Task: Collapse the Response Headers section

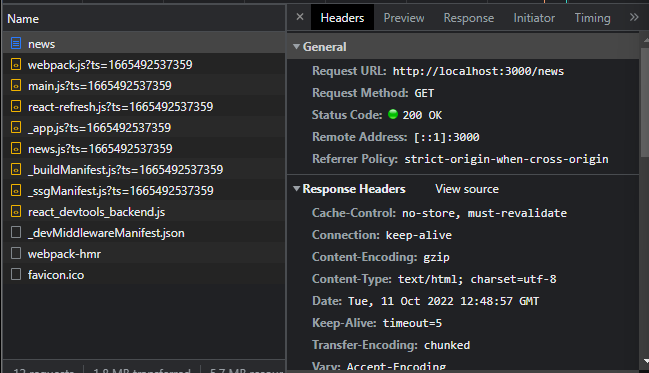Action: [296, 188]
